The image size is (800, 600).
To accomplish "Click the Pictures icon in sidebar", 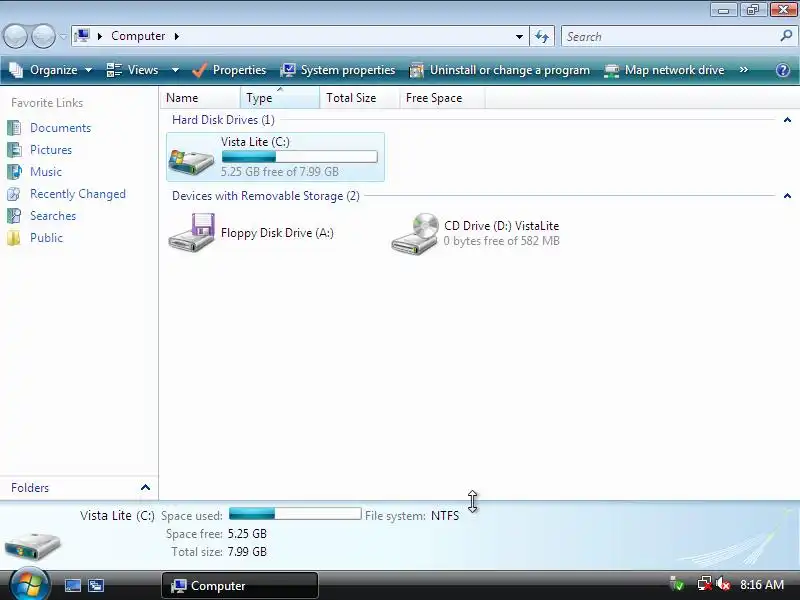I will click(14, 149).
